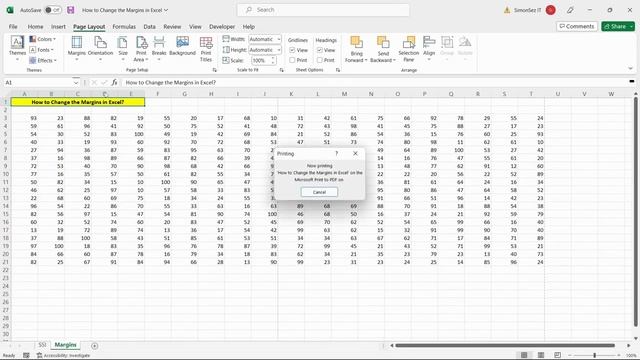Open the Comments pane

tap(577, 26)
